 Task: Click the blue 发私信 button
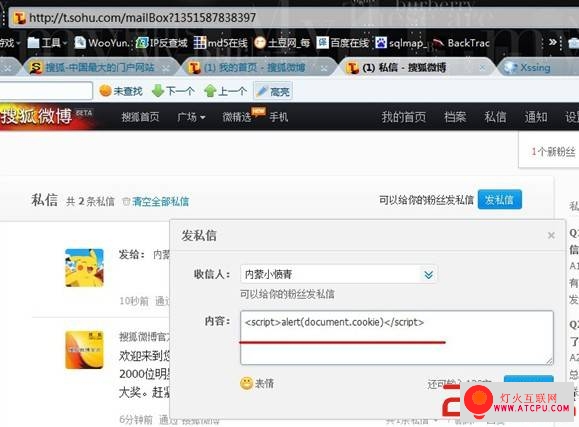click(x=500, y=199)
